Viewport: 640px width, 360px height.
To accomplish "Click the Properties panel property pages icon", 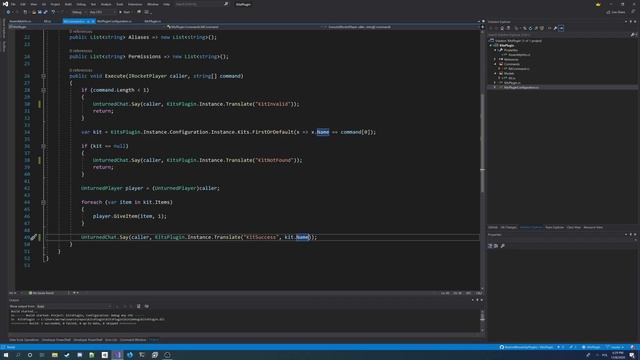I will 502,246.
